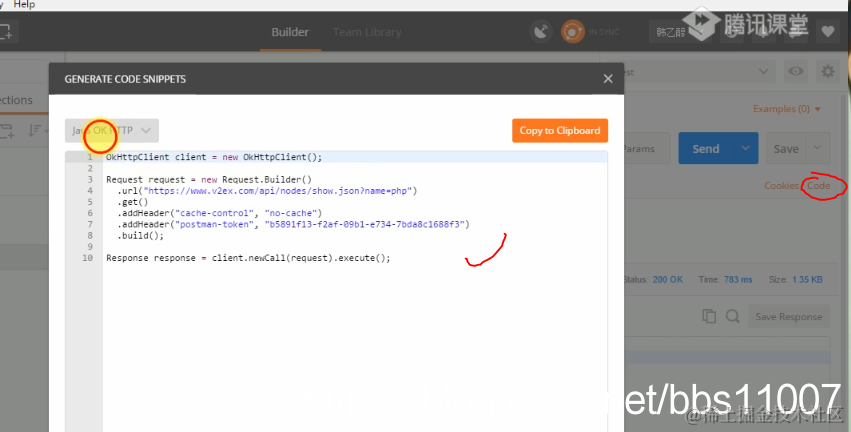Select the Collections sidebar tab
Viewport: 851px width, 432px height.
coord(16,100)
